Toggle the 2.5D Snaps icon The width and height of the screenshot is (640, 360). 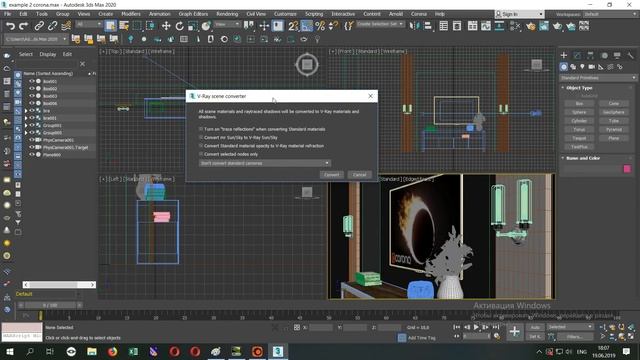click(293, 26)
